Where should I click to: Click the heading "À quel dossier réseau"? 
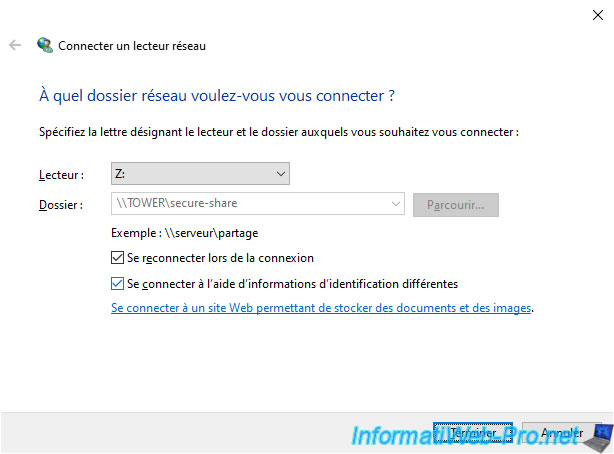(x=216, y=96)
